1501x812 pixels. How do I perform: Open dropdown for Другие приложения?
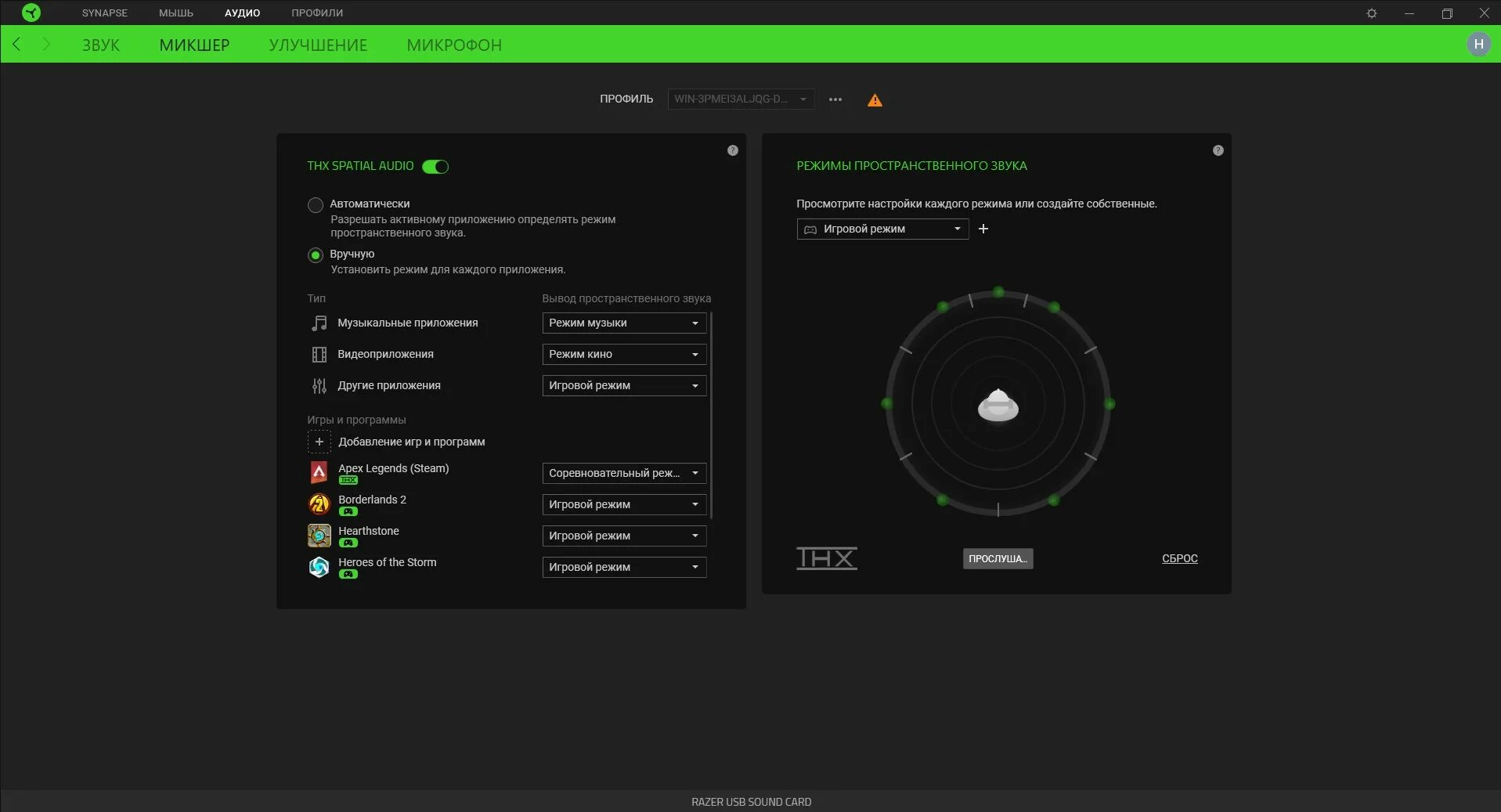[624, 385]
